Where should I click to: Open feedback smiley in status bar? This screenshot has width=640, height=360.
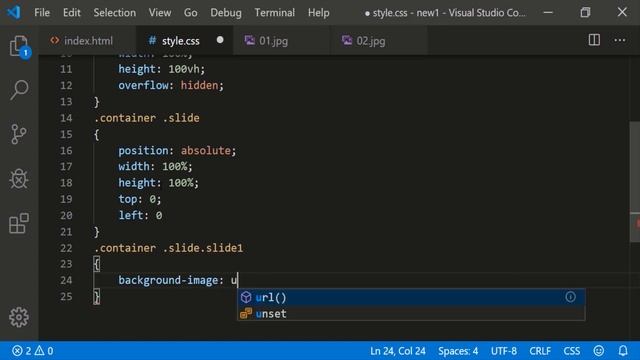[x=599, y=351]
